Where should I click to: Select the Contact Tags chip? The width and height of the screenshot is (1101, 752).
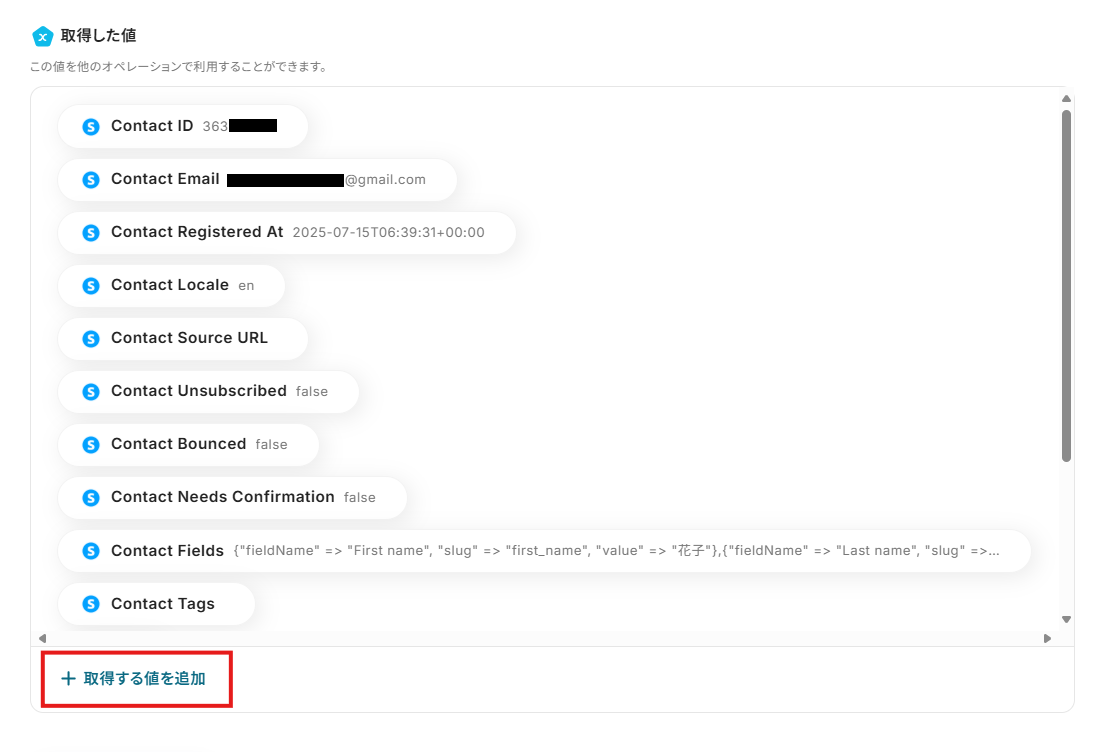click(x=157, y=604)
